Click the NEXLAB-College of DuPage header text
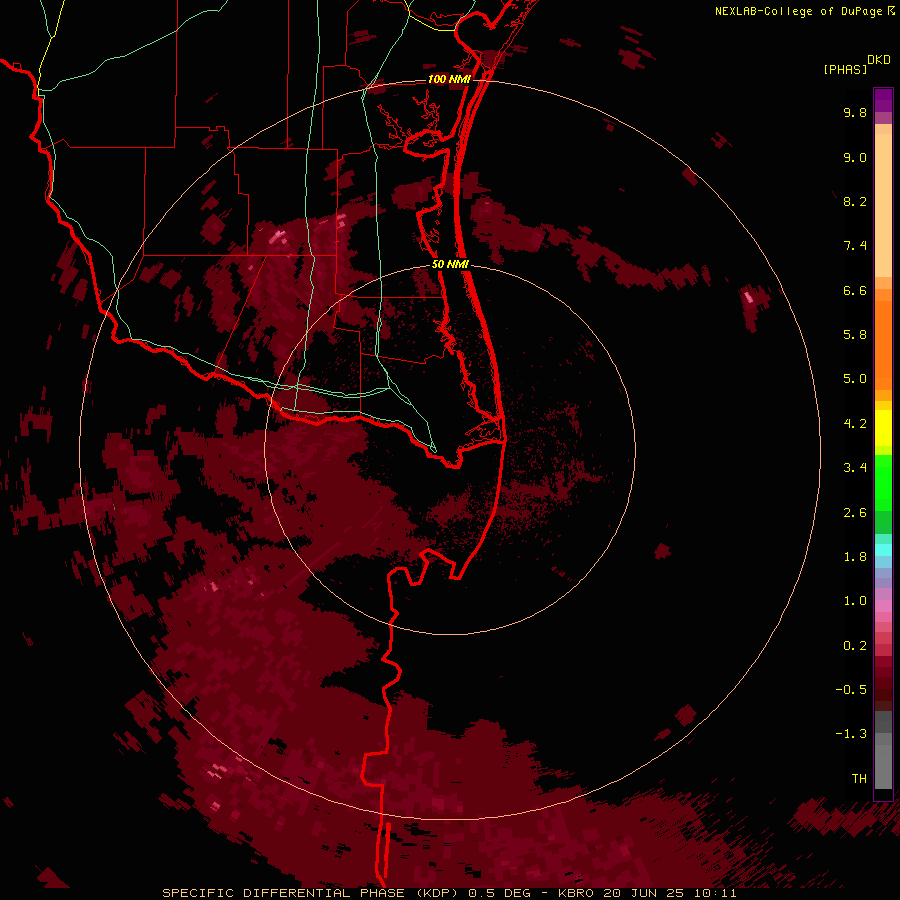This screenshot has width=900, height=900. (801, 11)
